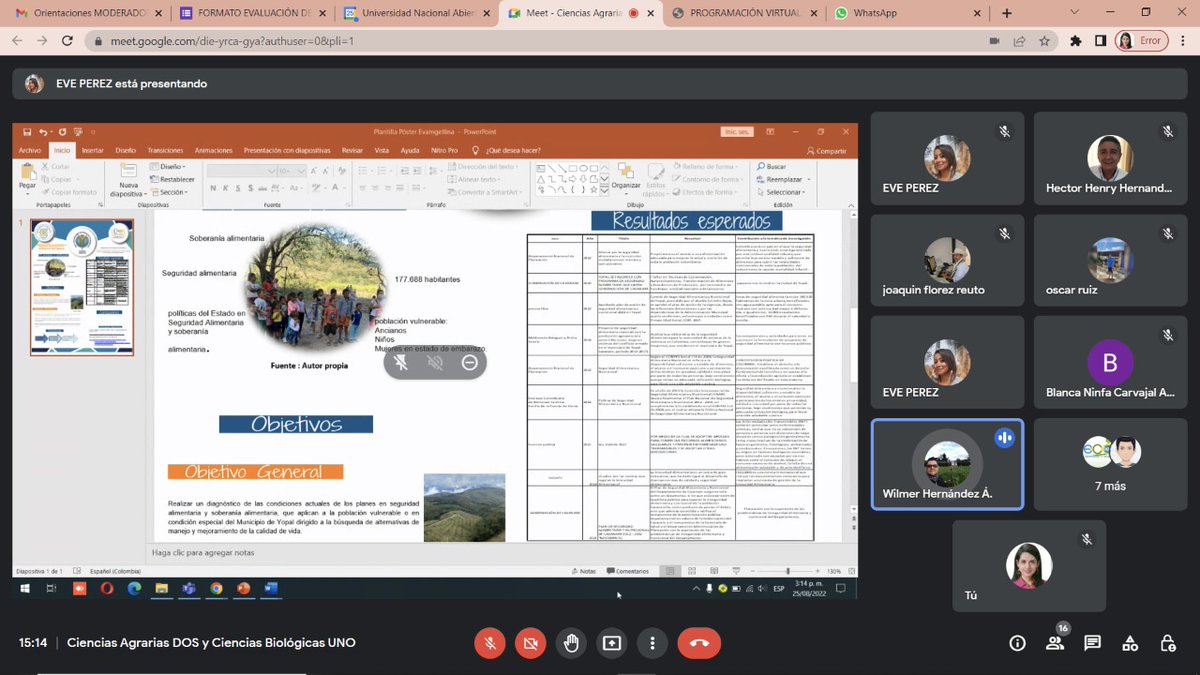Open the Activities shapes icon
This screenshot has height=675, width=1200.
1130,643
